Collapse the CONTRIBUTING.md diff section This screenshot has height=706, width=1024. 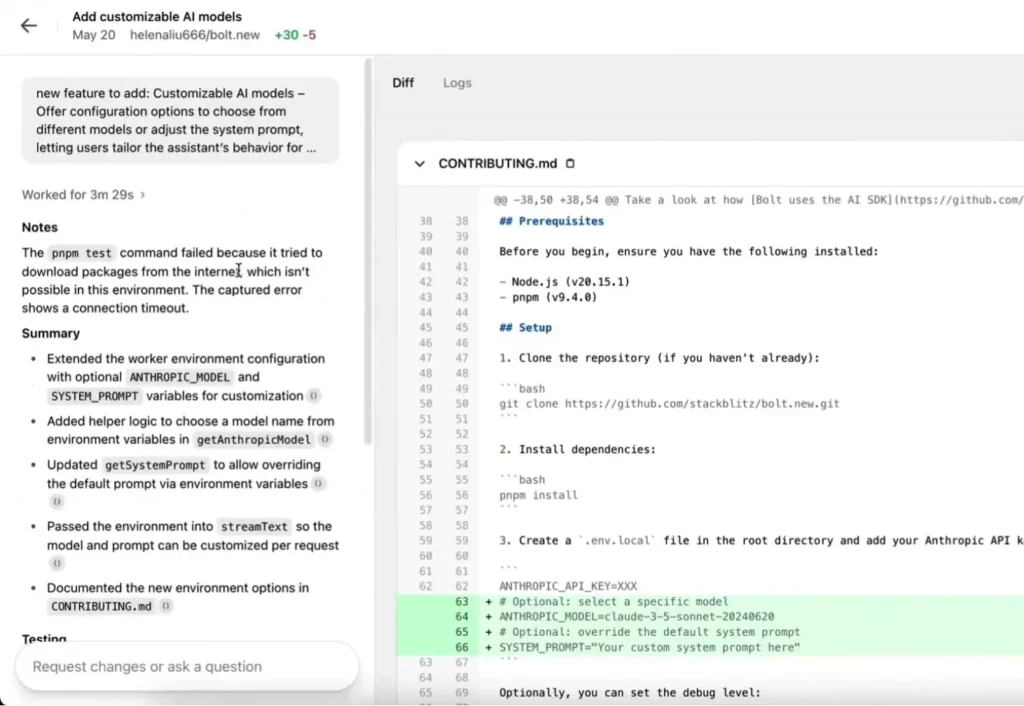coord(419,164)
